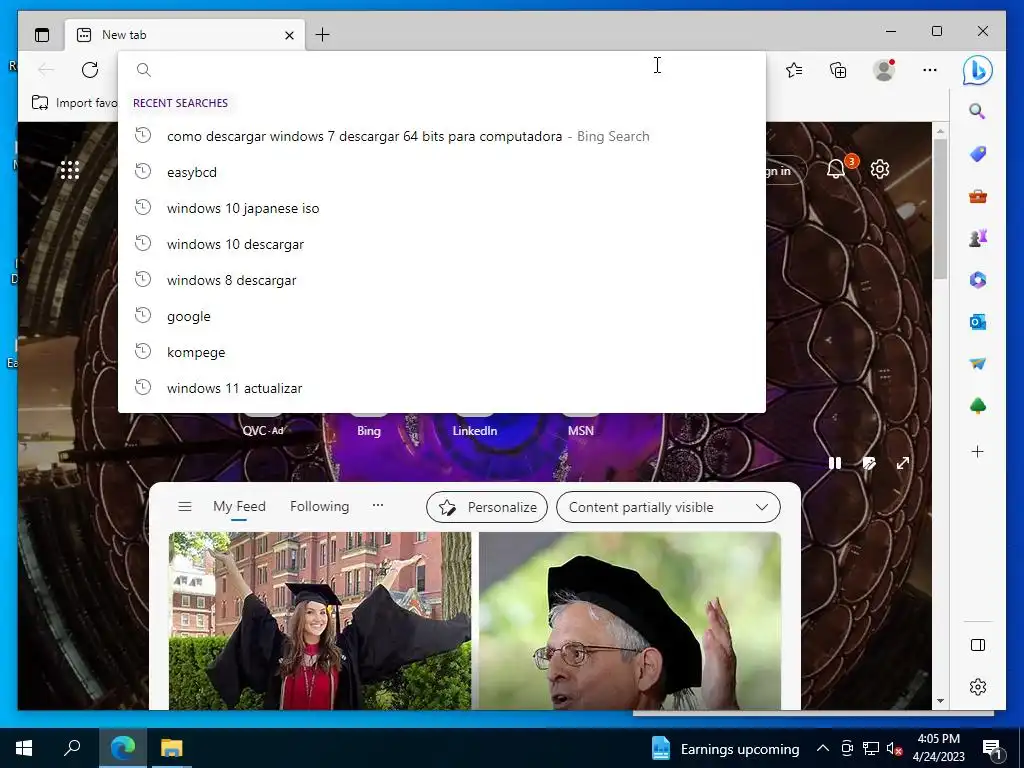This screenshot has height=768, width=1024.
Task: Close the New tab tab
Action: click(289, 35)
